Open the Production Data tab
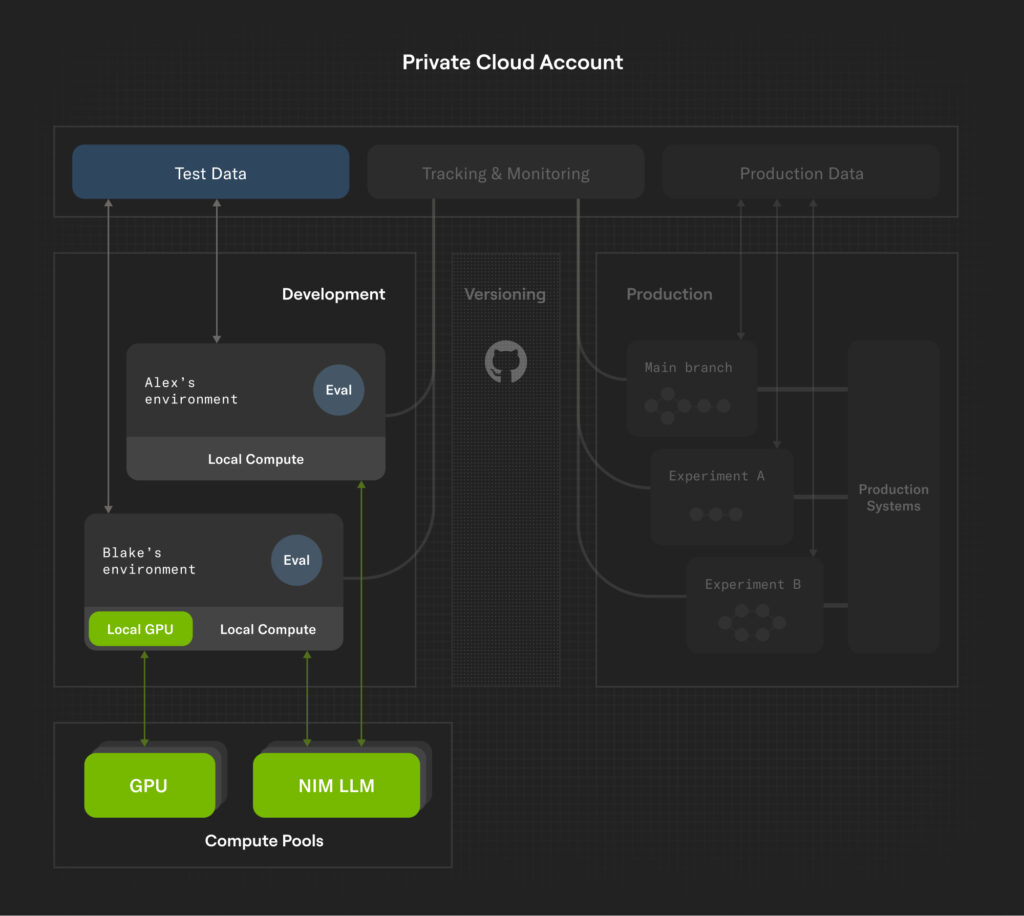Screen dimensions: 1024x916 point(801,172)
